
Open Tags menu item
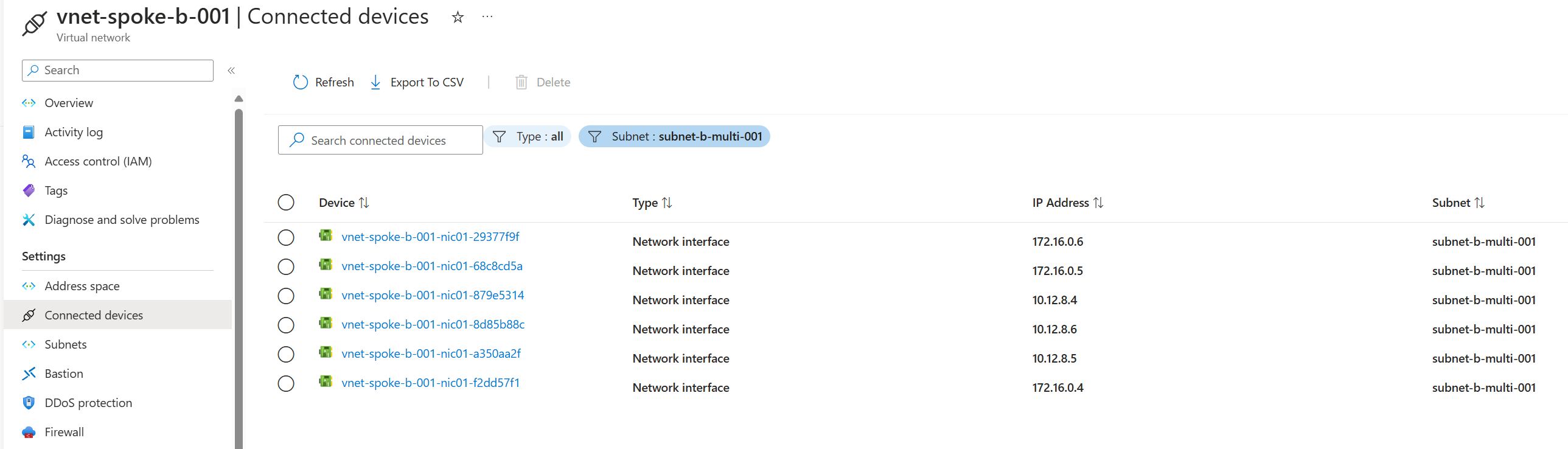pyautogui.click(x=117, y=190)
